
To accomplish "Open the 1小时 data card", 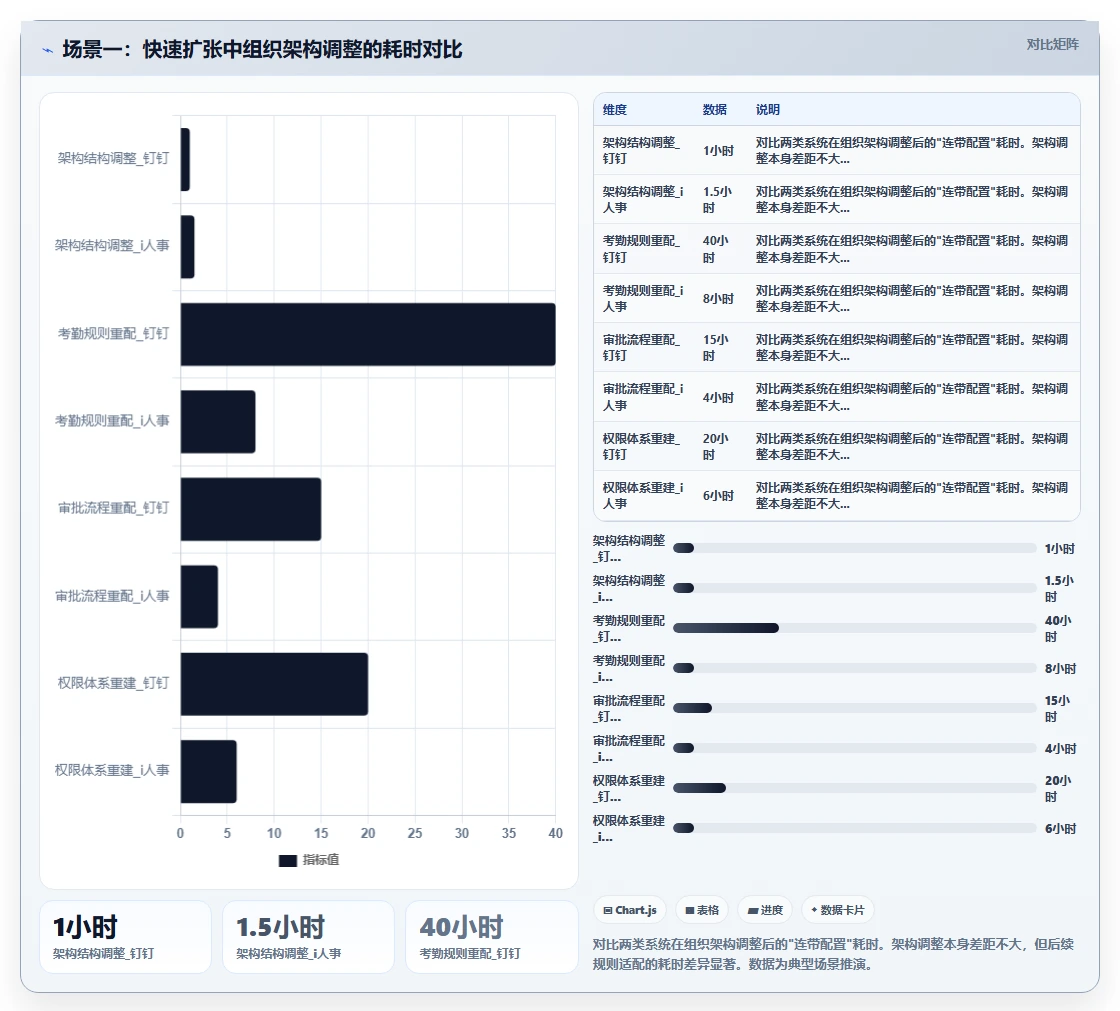I will click(126, 937).
